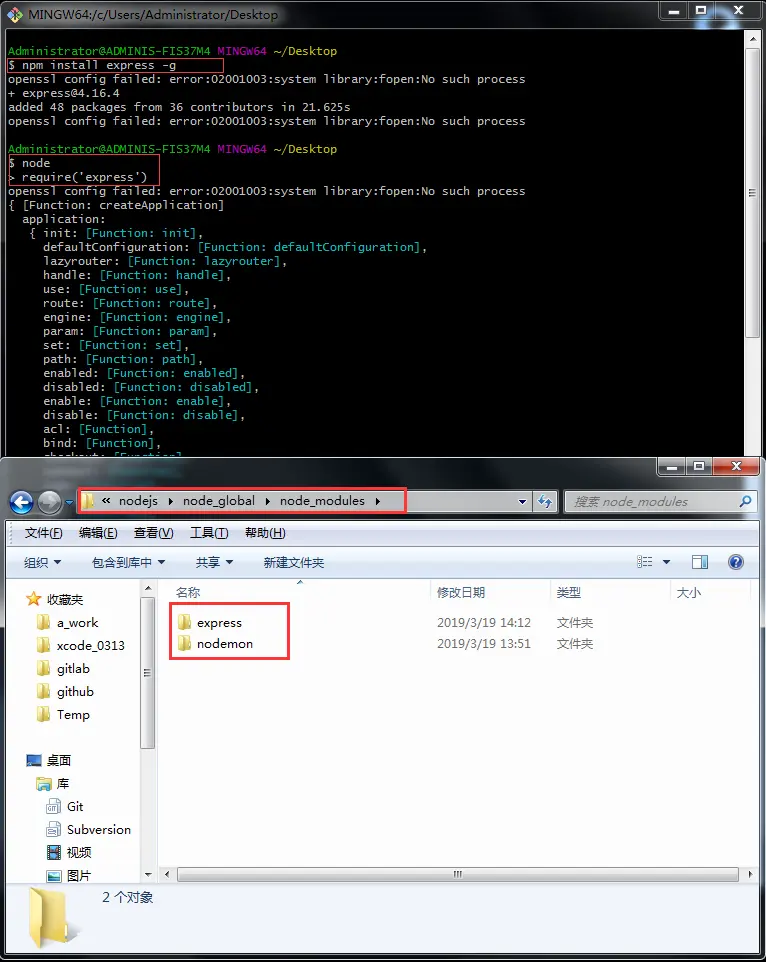Open the recent pages dropdown arrow
This screenshot has width=766, height=962.
69,502
